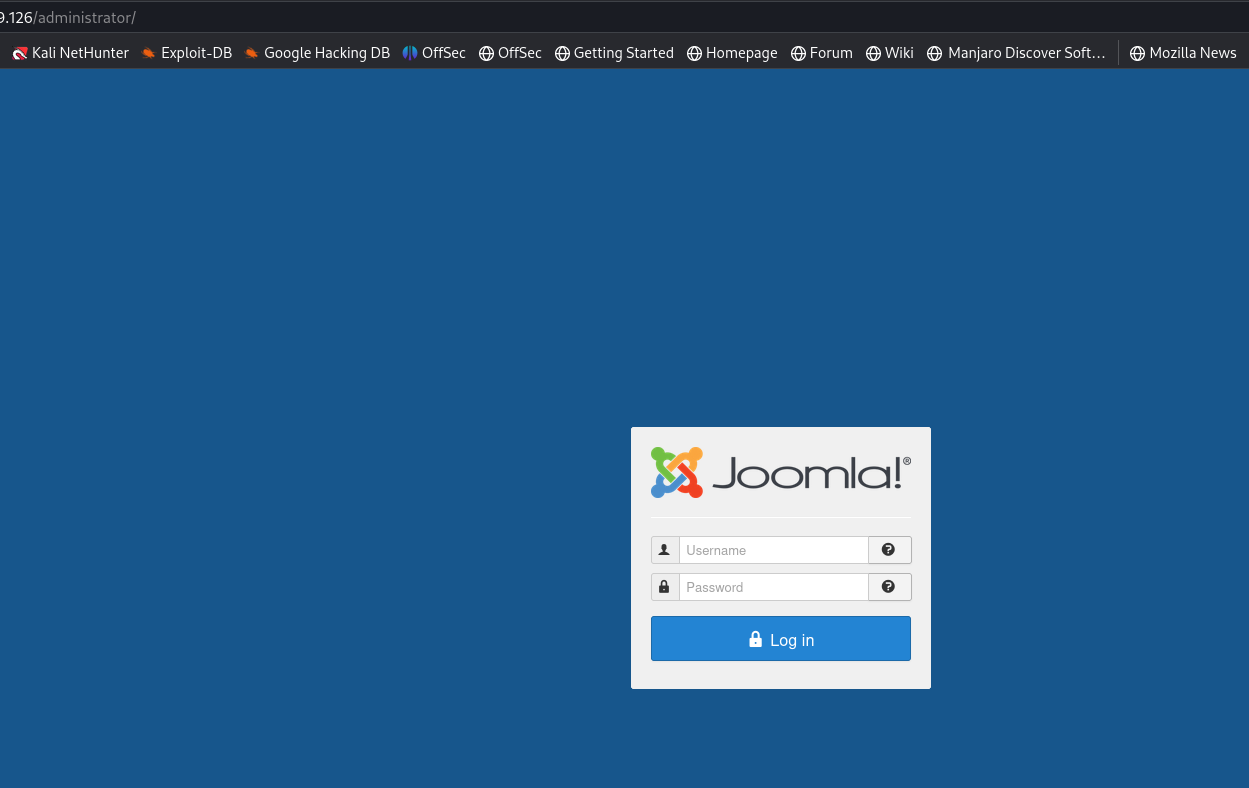Image resolution: width=1249 pixels, height=788 pixels.
Task: Click the padlock icon beside Password field
Action: pyautogui.click(x=665, y=587)
